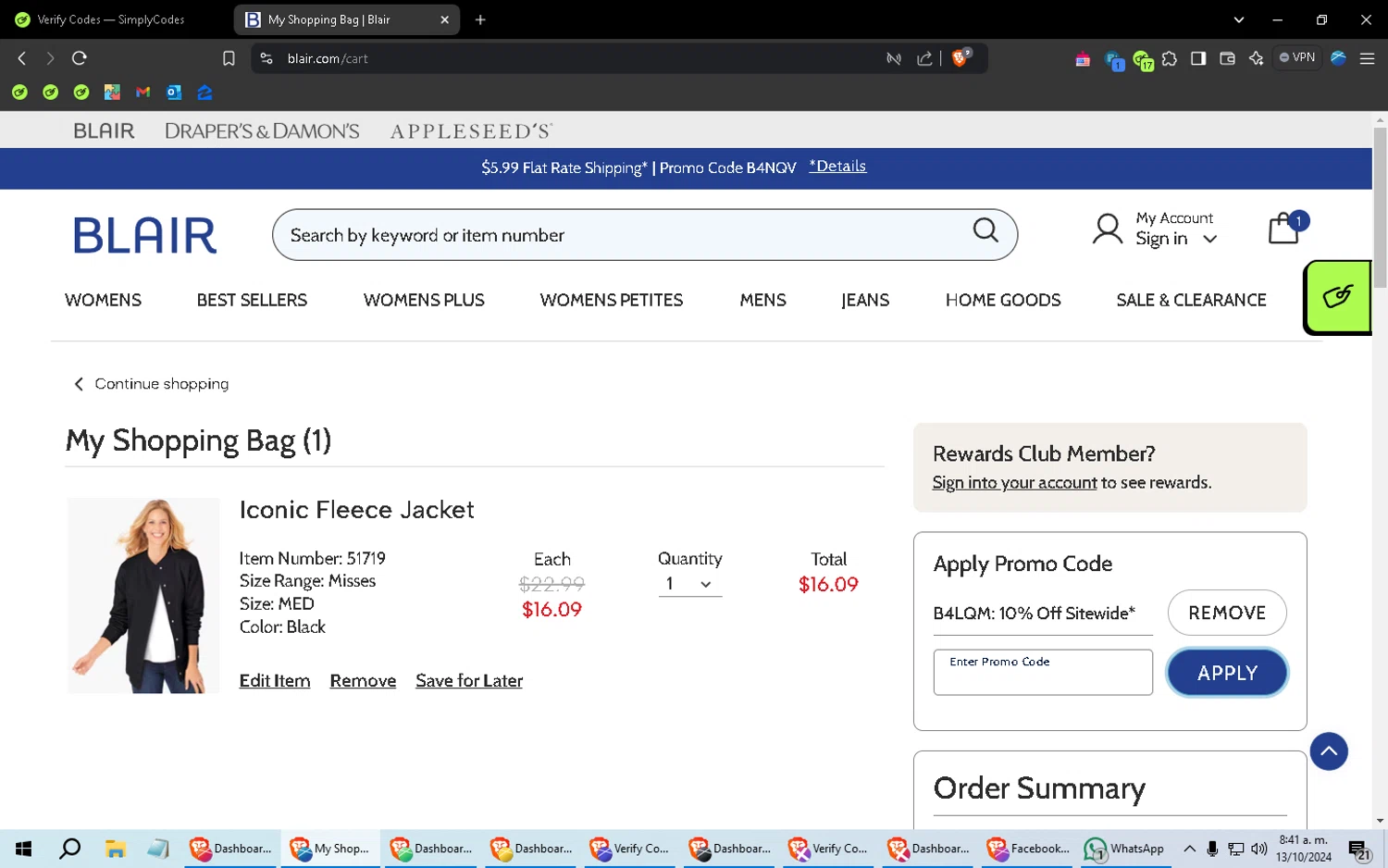Open the tab search dropdown arrow
This screenshot has width=1388, height=868.
1239,19
